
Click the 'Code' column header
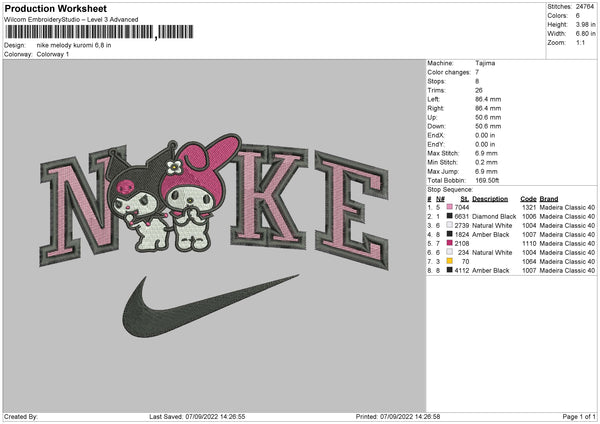point(528,199)
